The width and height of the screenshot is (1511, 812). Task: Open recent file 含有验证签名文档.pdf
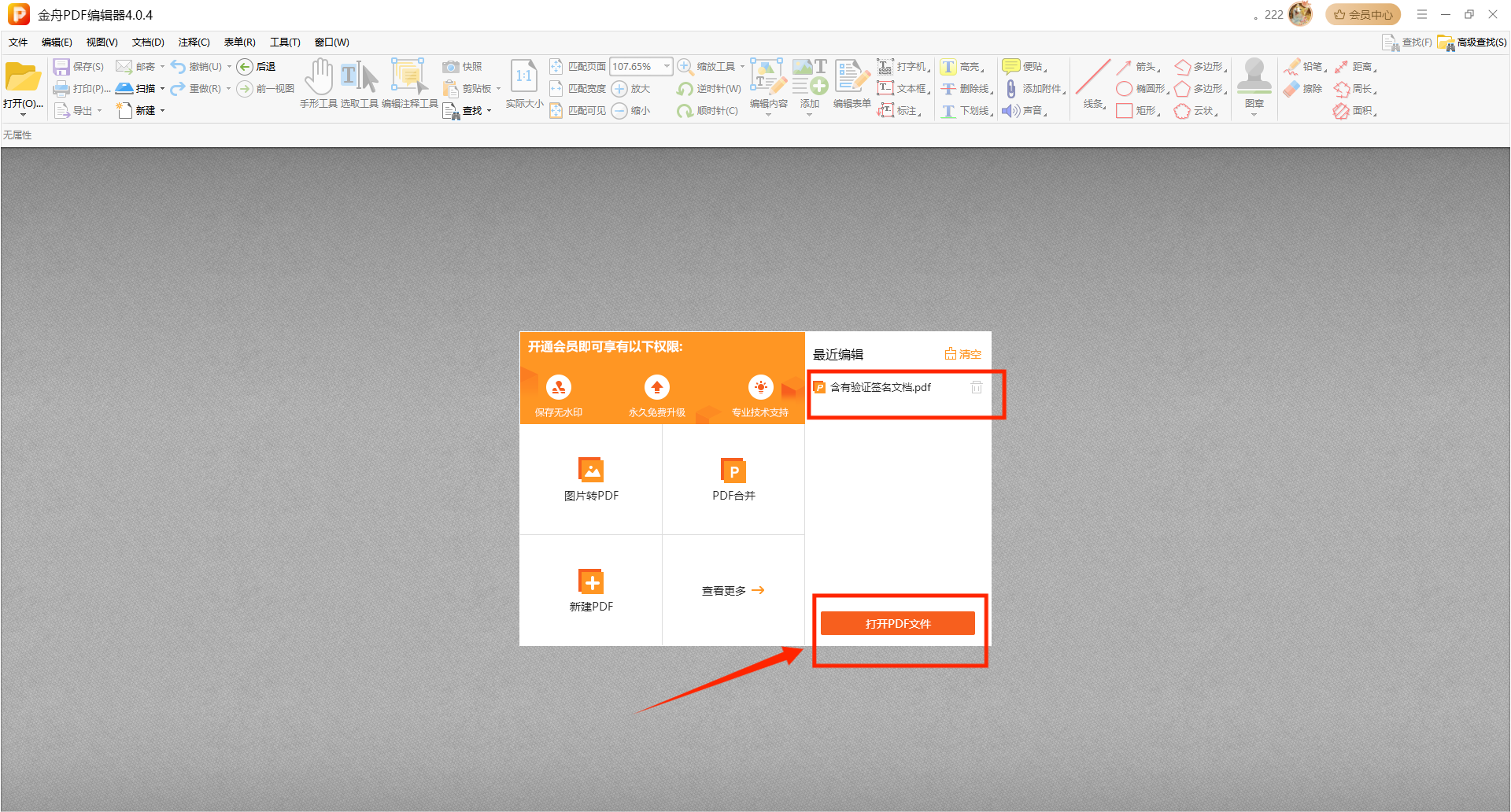[x=881, y=387]
